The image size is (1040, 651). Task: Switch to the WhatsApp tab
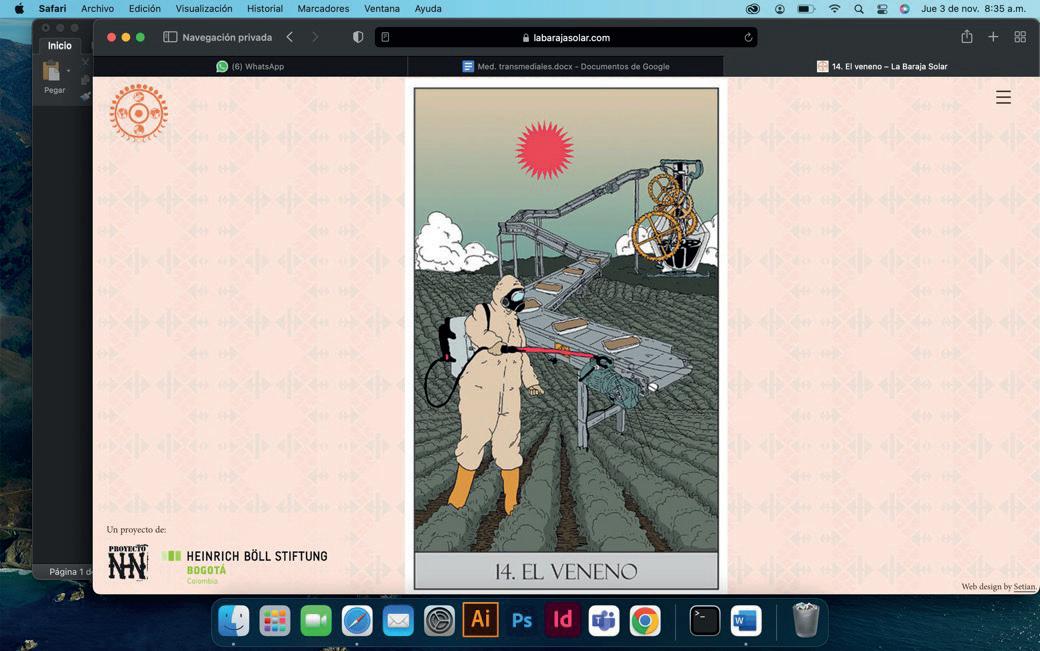(x=250, y=66)
